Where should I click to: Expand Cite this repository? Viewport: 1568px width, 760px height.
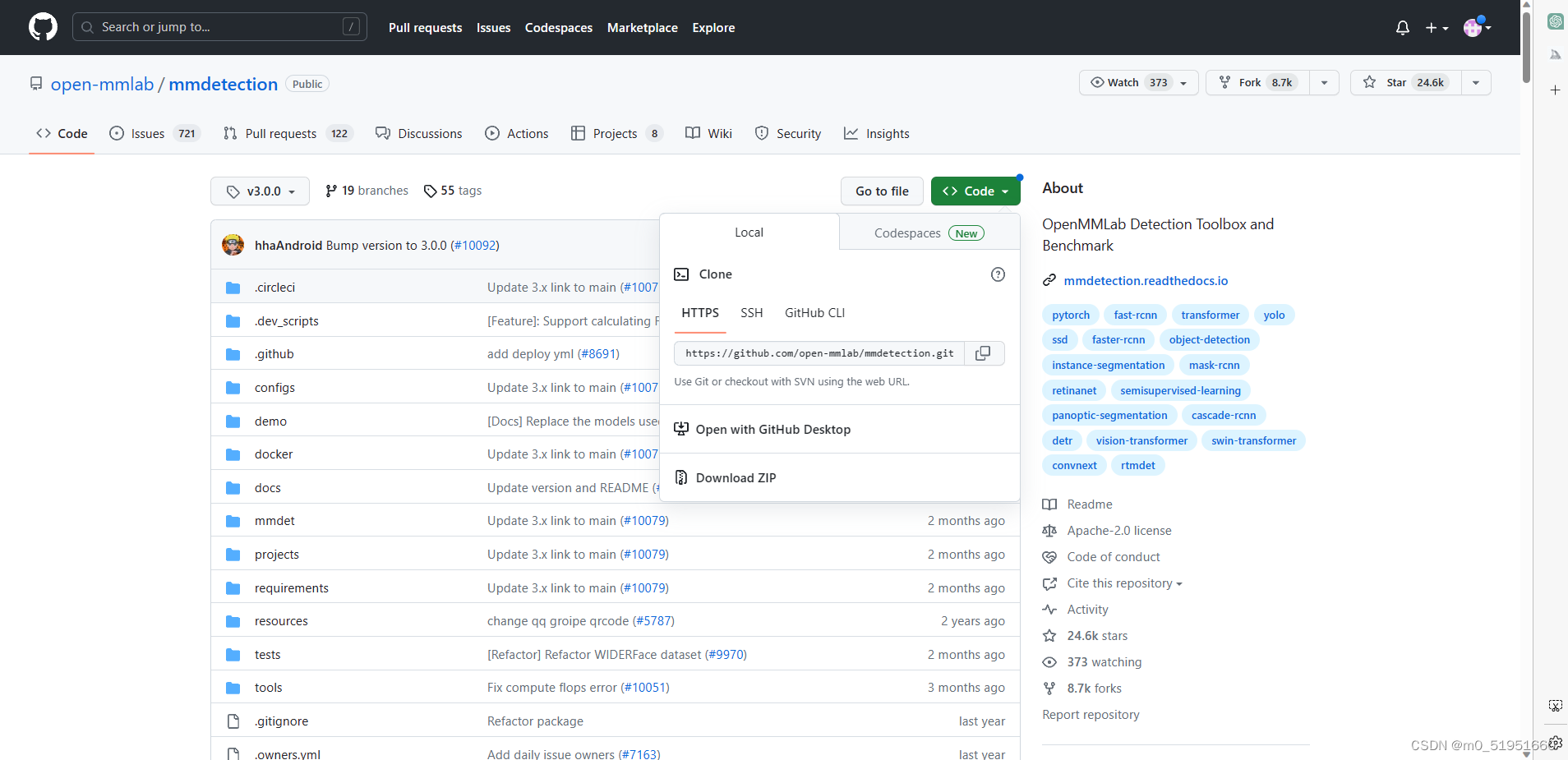pos(1124,583)
